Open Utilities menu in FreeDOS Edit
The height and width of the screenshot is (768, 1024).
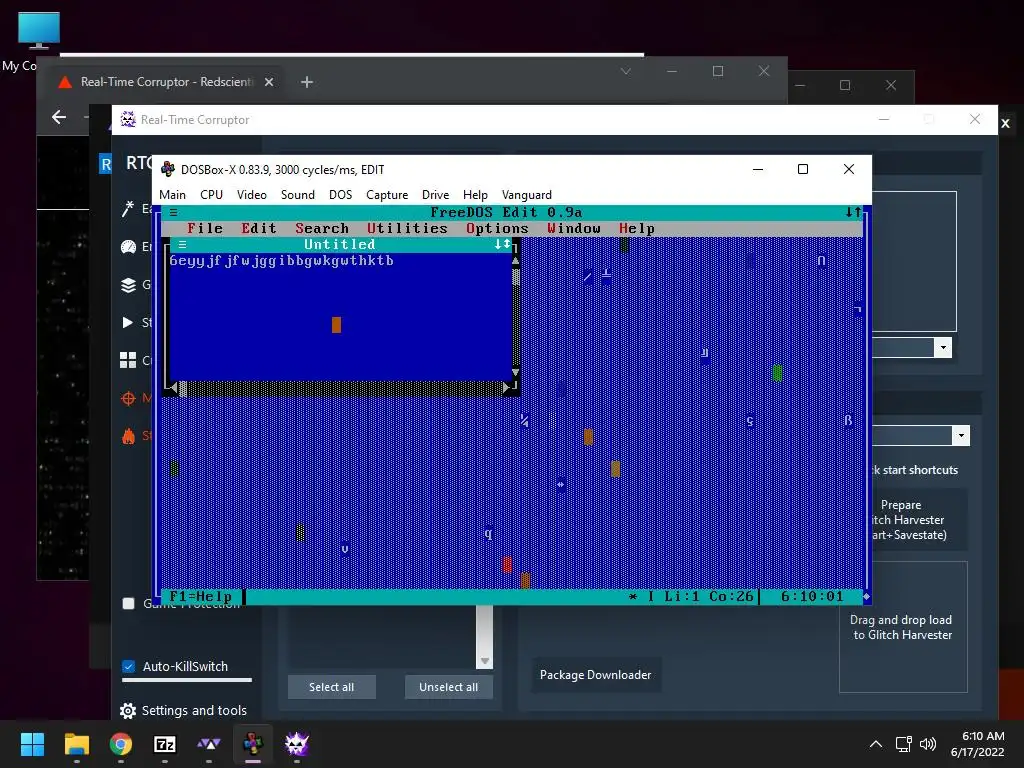click(407, 229)
